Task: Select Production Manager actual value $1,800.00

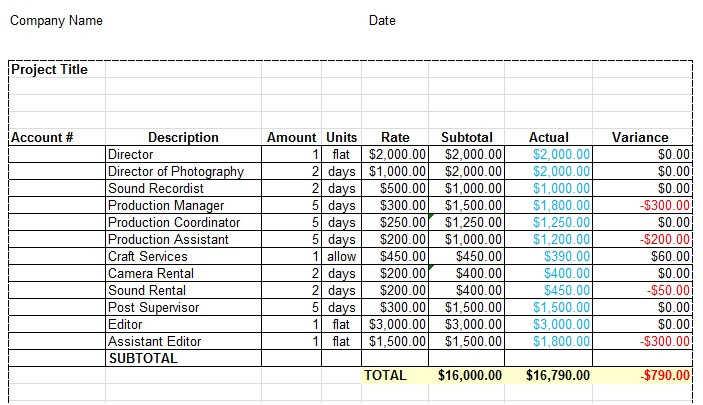Action: [548, 205]
